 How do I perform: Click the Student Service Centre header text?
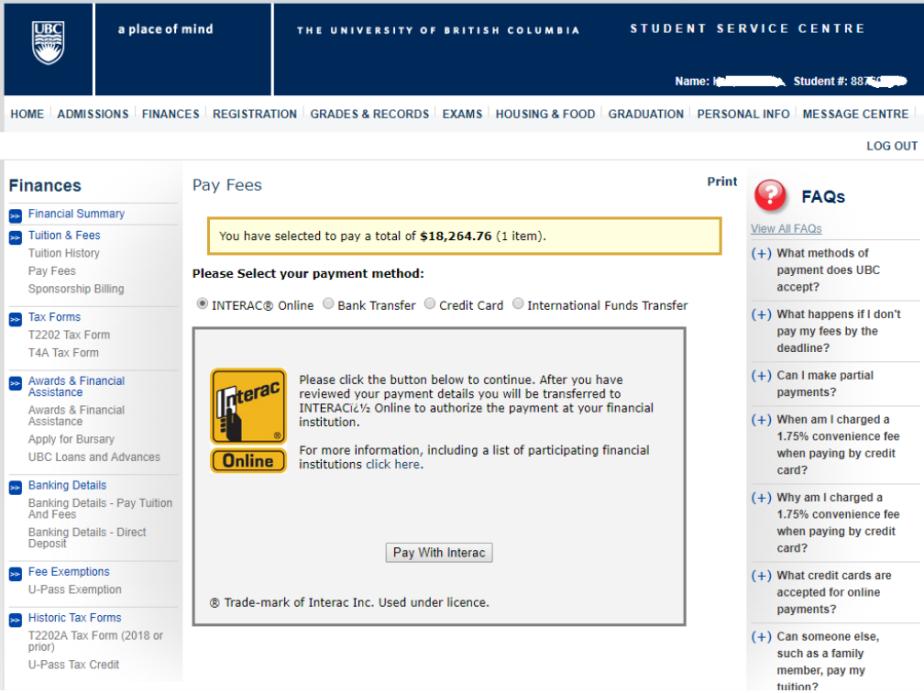coord(747,28)
